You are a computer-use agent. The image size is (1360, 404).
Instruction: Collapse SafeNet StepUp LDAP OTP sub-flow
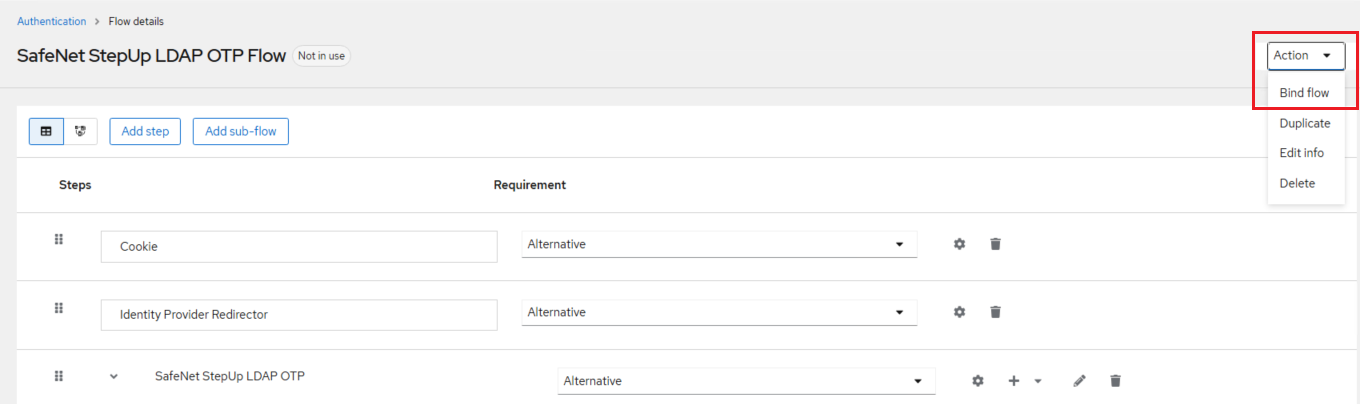point(113,377)
